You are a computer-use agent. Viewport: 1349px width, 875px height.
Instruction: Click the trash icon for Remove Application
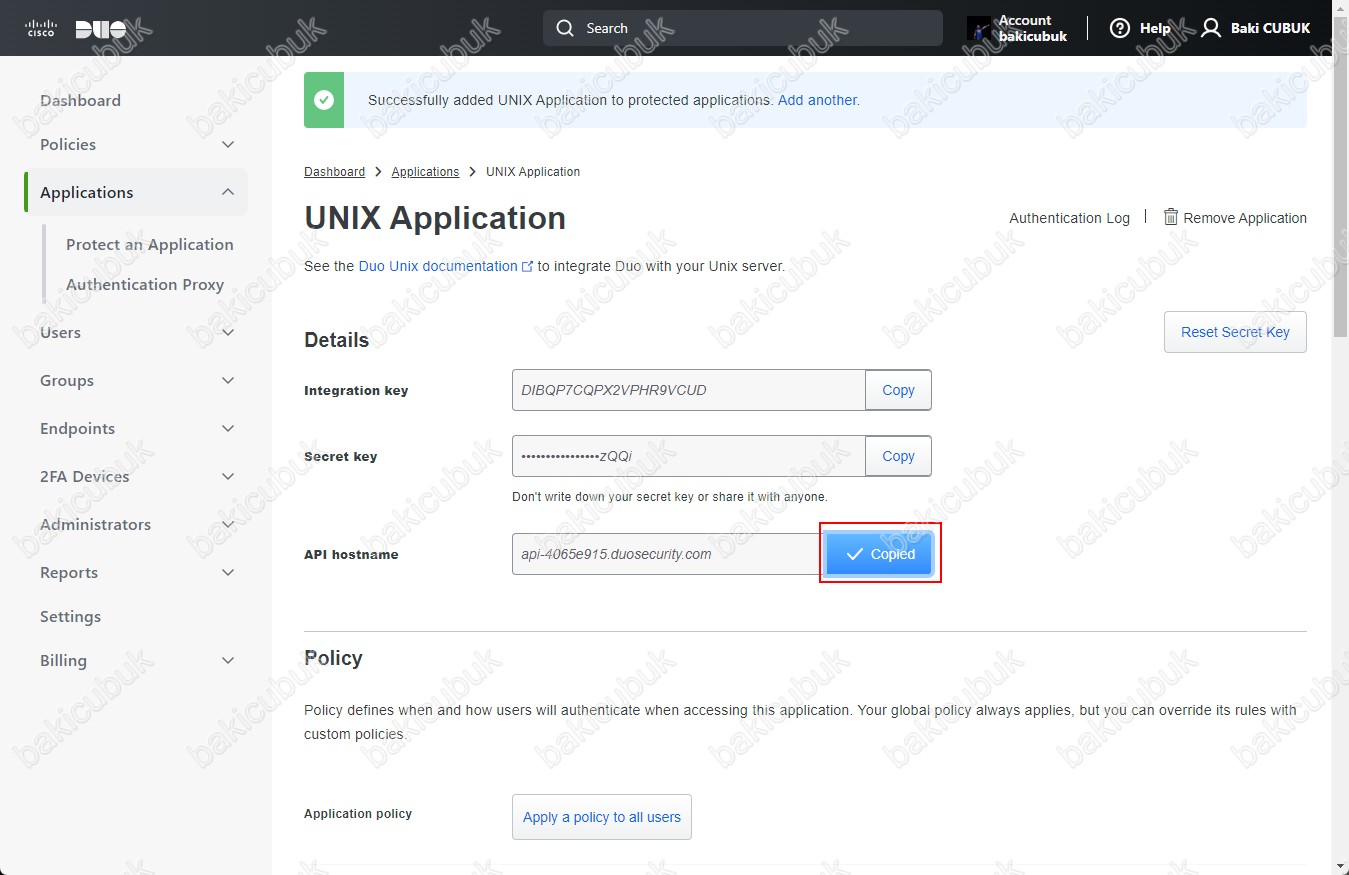pyautogui.click(x=1171, y=217)
